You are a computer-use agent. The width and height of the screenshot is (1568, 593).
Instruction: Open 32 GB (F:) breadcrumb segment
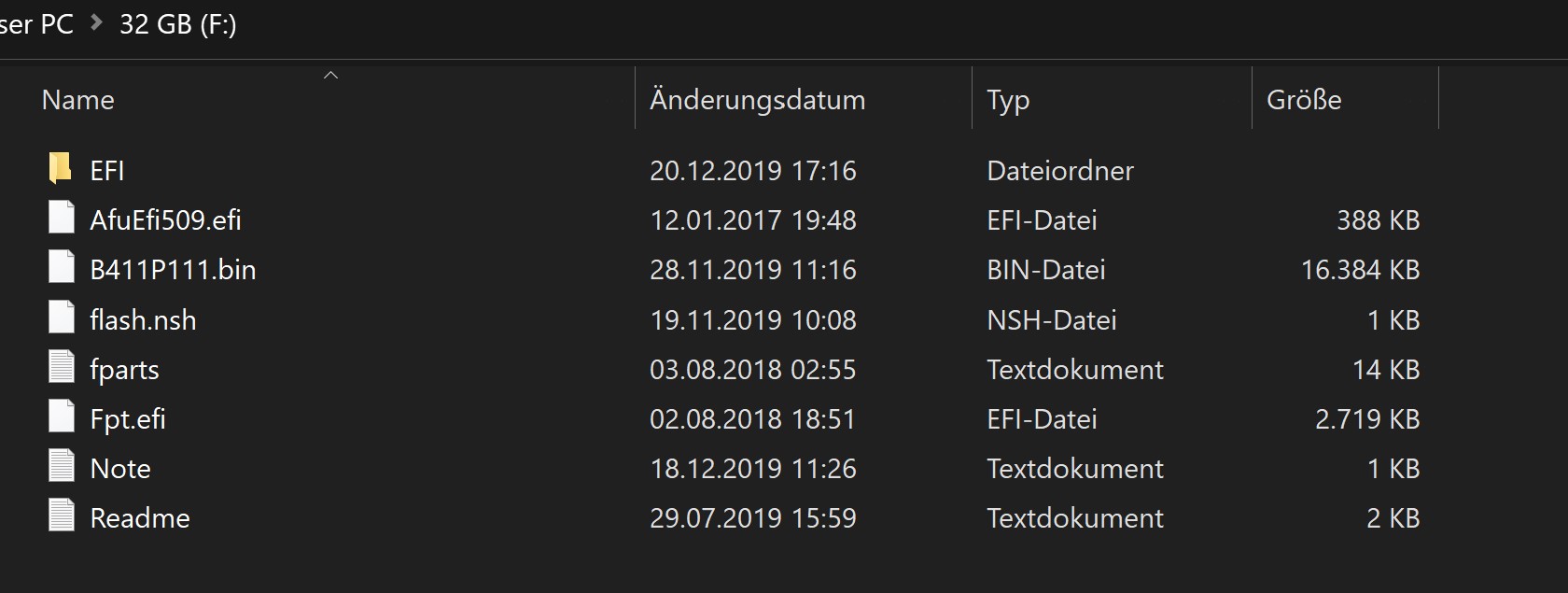tap(177, 23)
